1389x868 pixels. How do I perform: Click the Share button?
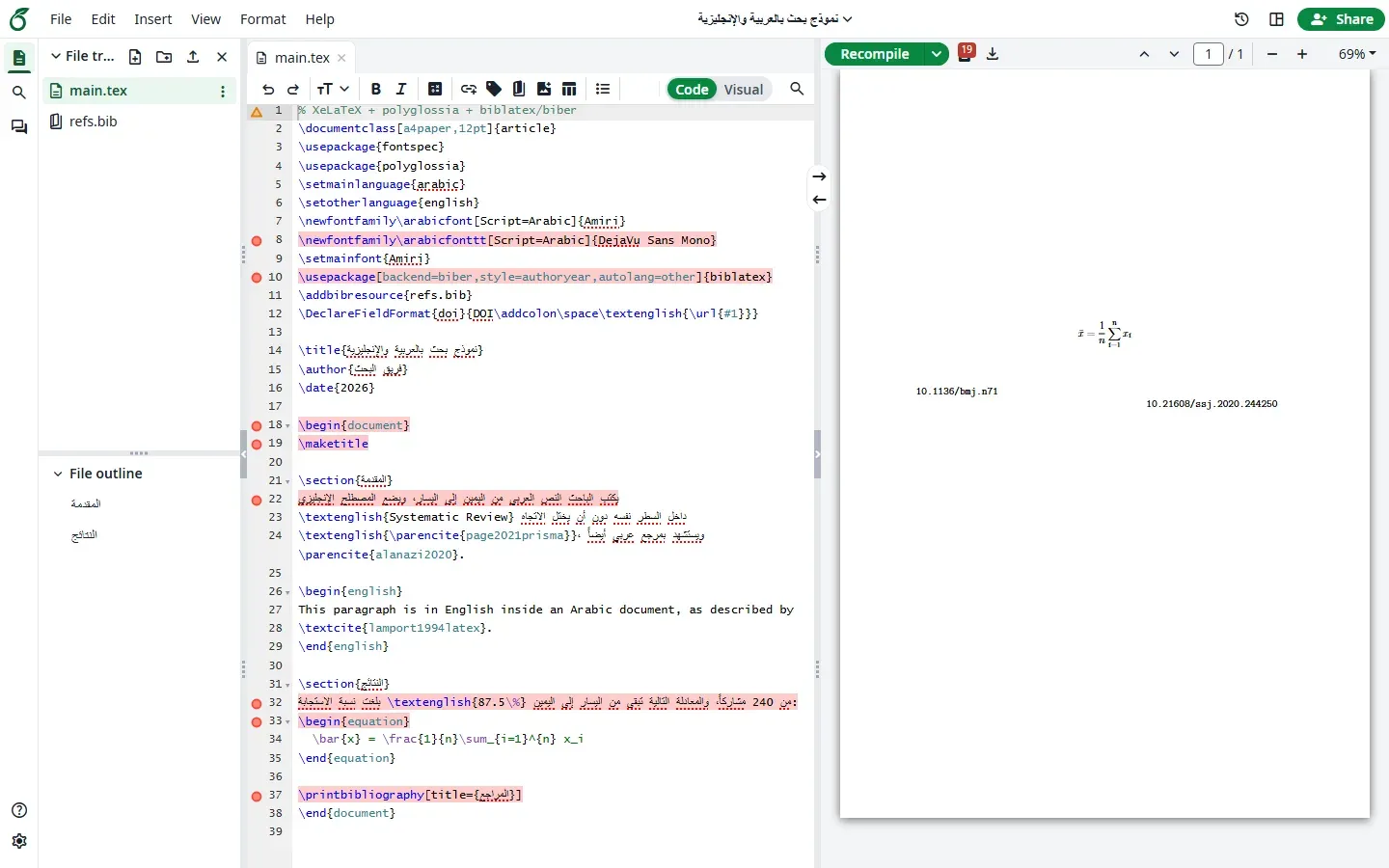click(x=1342, y=19)
